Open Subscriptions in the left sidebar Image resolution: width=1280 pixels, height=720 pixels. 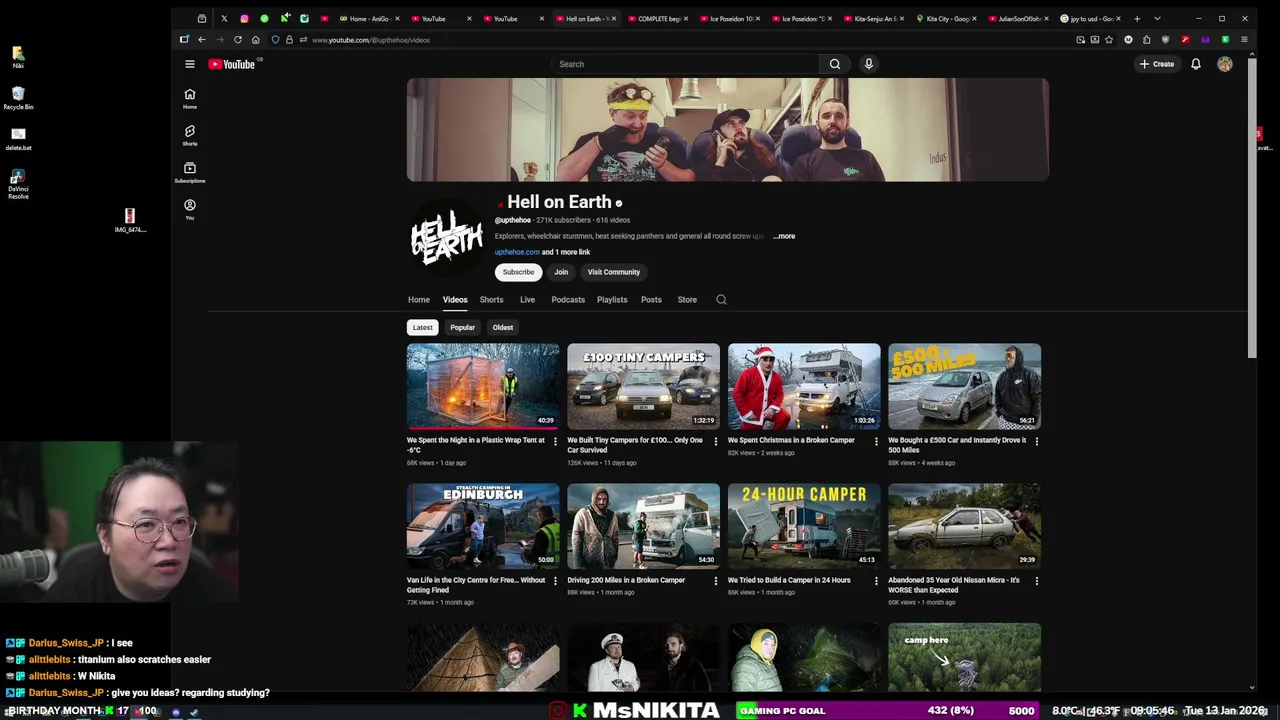pyautogui.click(x=189, y=172)
